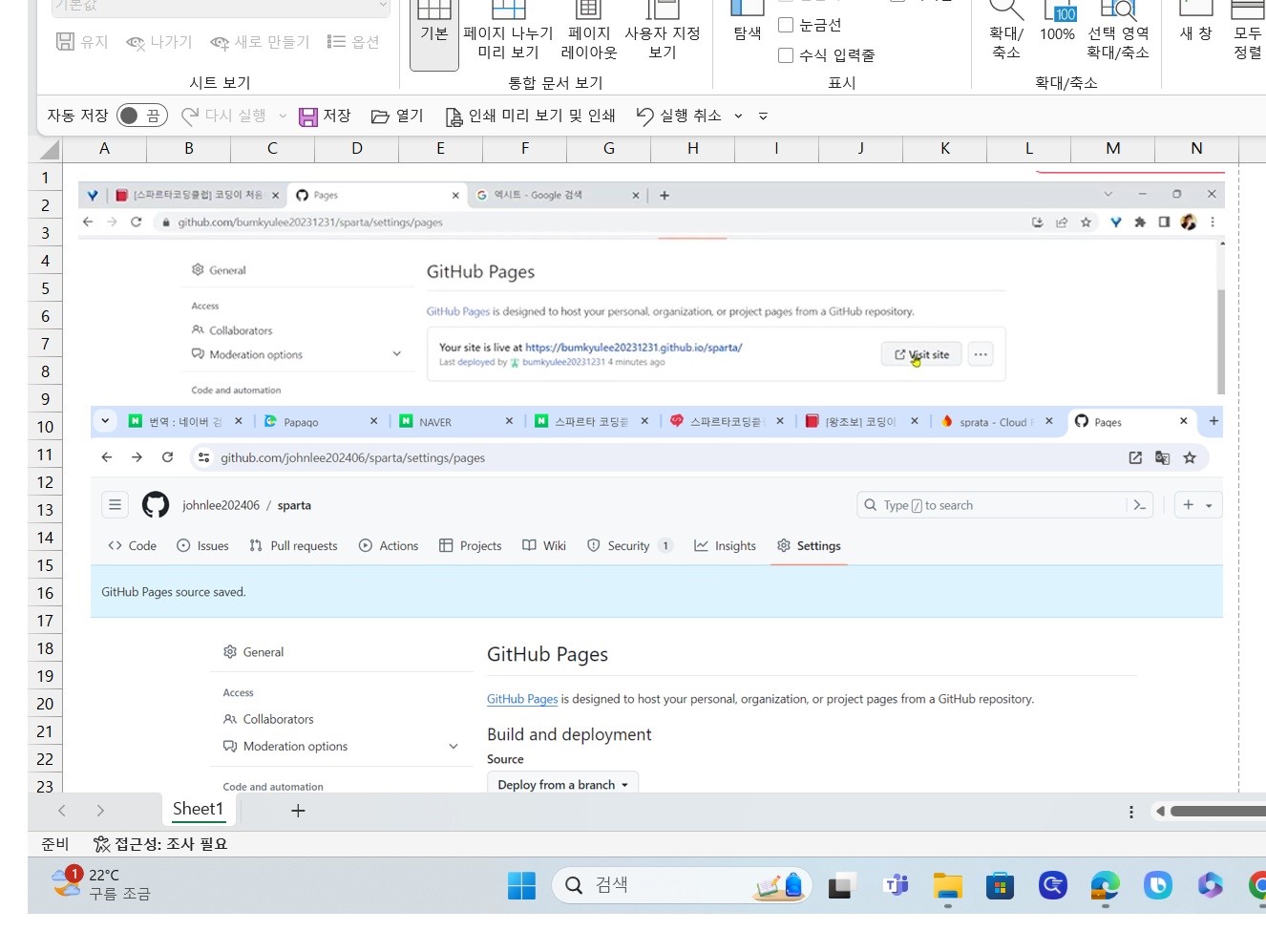Open the 접근성: 조사 필요 accessibility checker
1266x952 pixels.
(160, 844)
